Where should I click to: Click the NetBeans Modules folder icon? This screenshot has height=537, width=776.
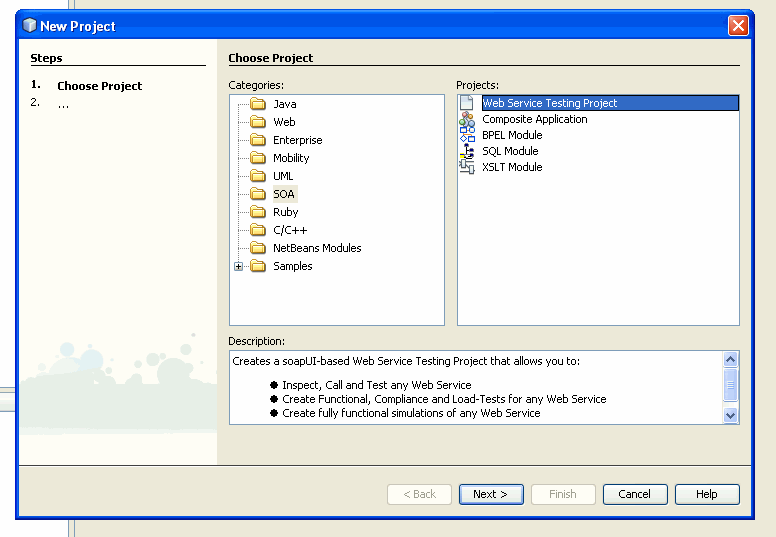(x=258, y=248)
